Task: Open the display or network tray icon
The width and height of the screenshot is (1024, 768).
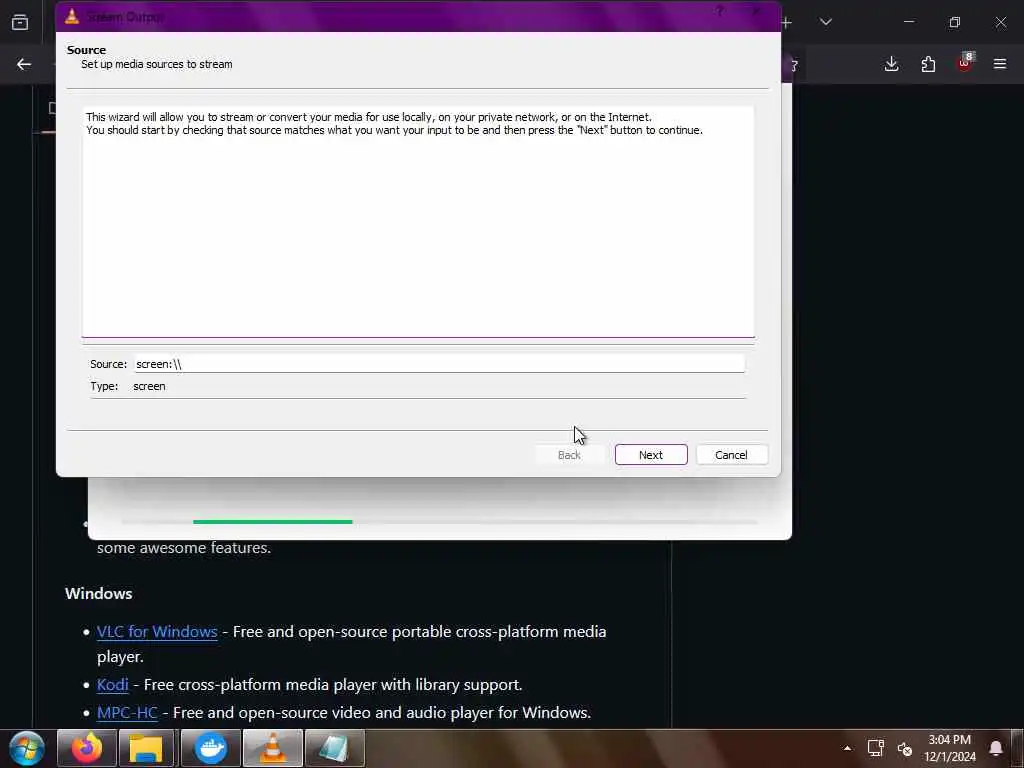Action: (875, 748)
